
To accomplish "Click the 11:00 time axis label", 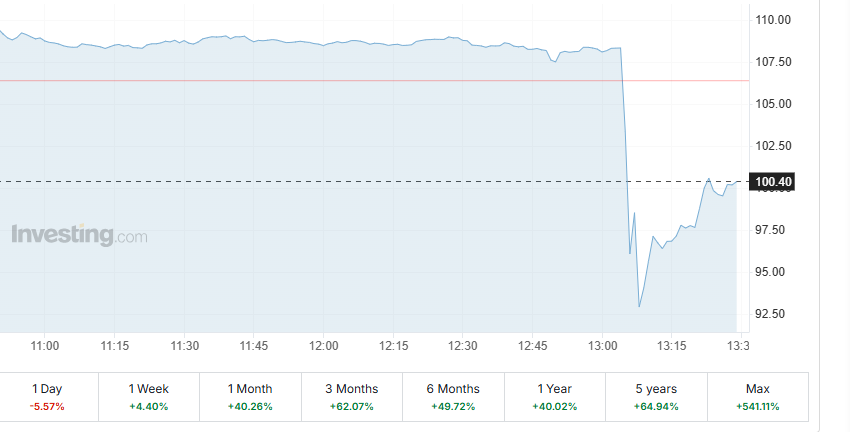I will click(45, 346).
